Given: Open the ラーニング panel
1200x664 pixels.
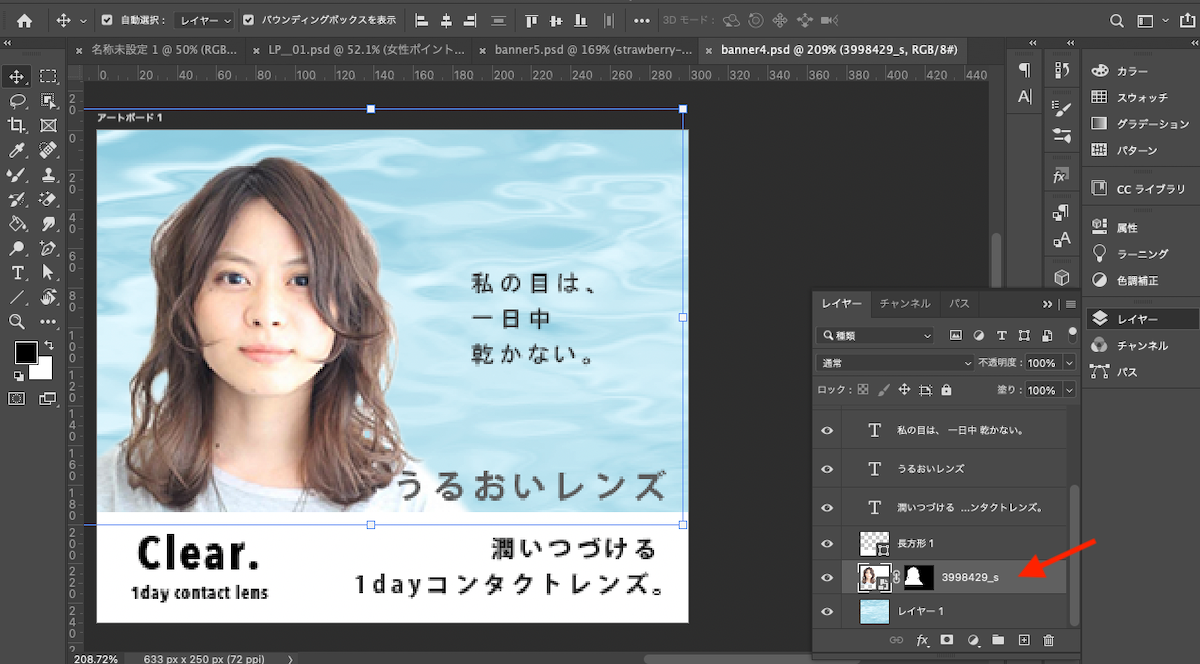Looking at the screenshot, I should pos(1142,254).
